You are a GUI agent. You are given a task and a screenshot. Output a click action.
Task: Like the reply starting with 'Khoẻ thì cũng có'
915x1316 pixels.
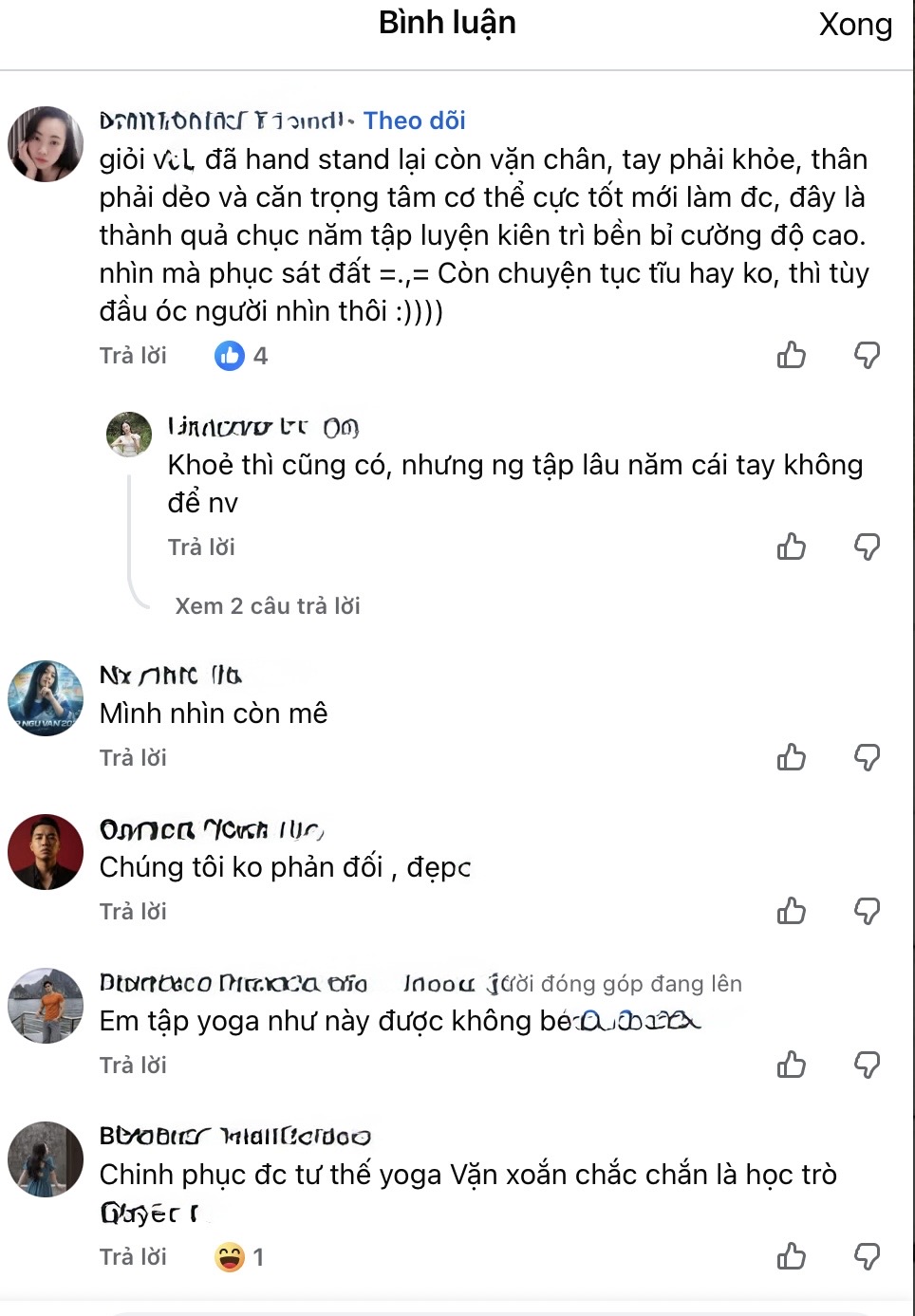[x=791, y=547]
